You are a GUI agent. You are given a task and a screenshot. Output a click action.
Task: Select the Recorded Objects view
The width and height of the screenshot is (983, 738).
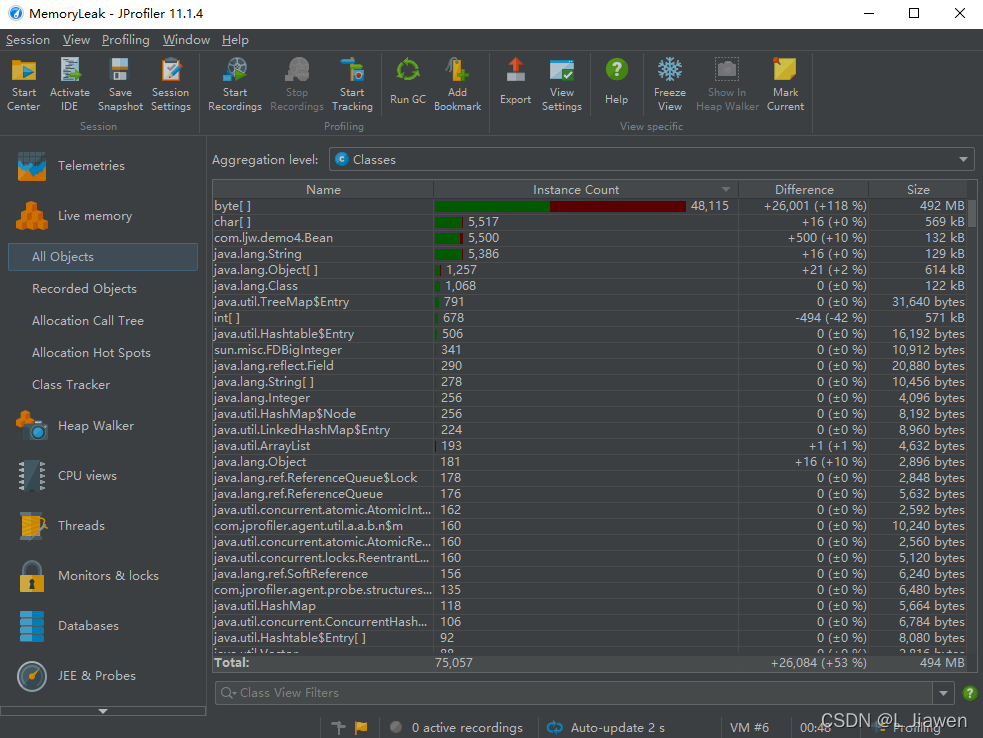[84, 289]
